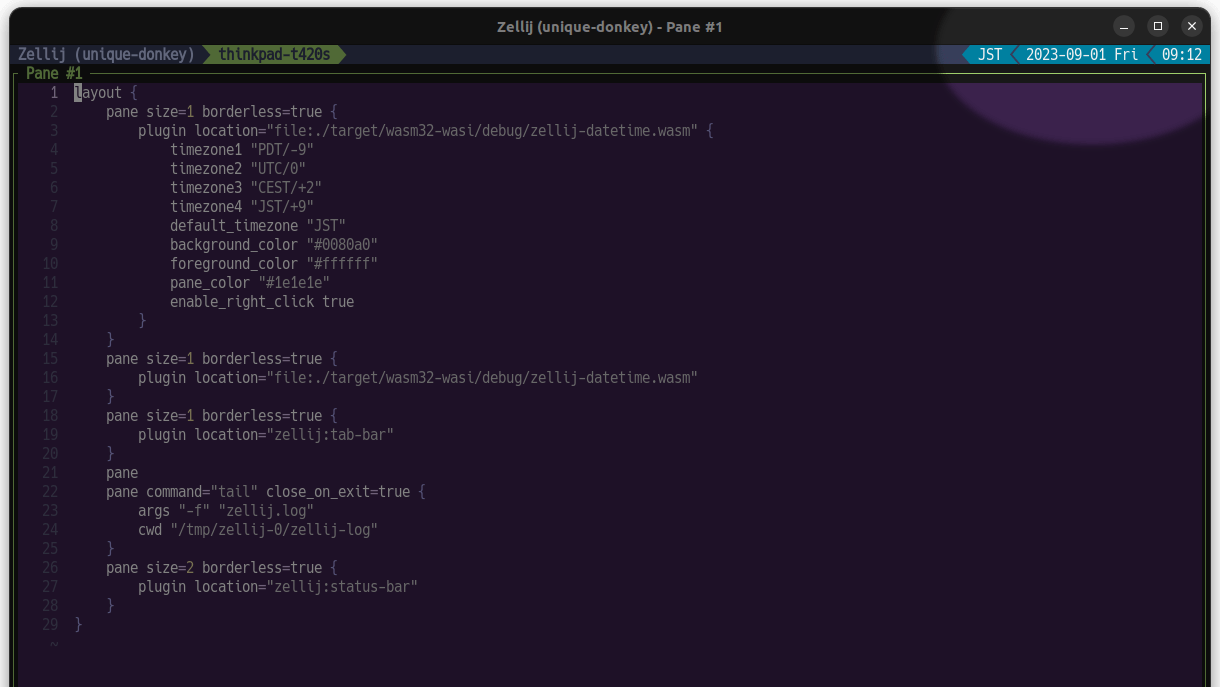The height and width of the screenshot is (687, 1220).
Task: Click the chevron before the clock segment
Action: 1151,55
